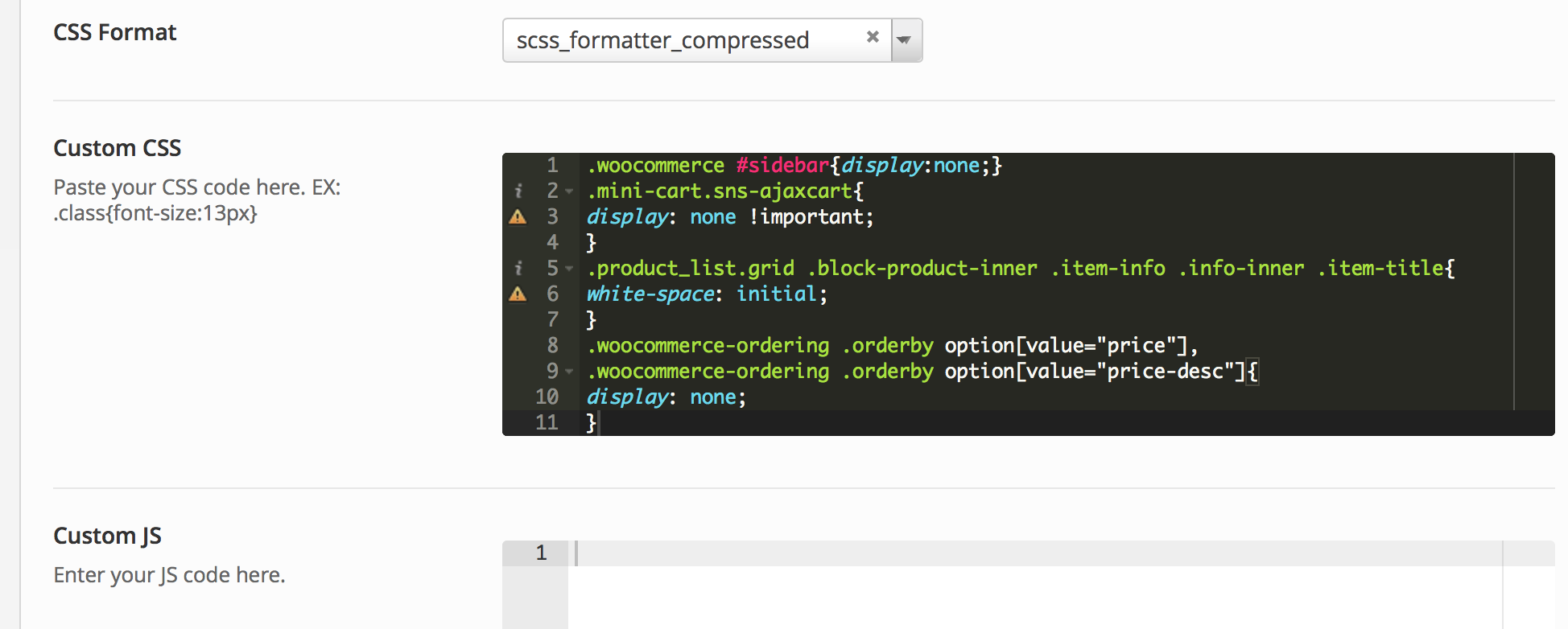The image size is (1568, 629).
Task: Collapse the code block starting line 9
Action: point(569,372)
